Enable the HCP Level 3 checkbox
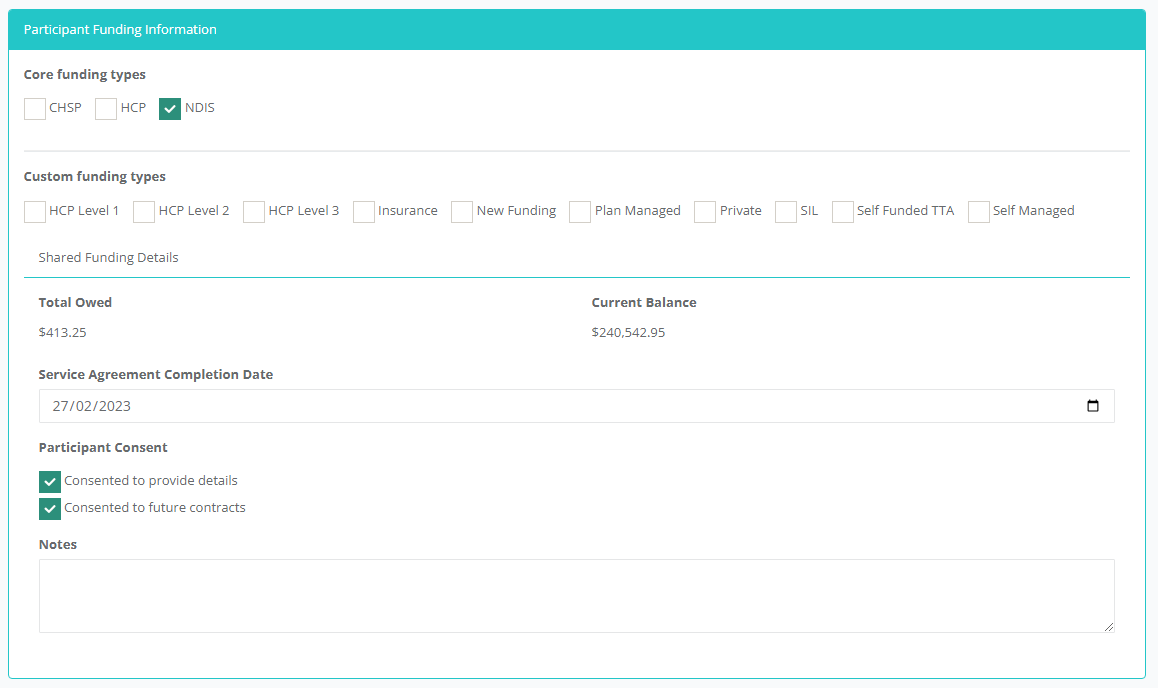 [254, 212]
